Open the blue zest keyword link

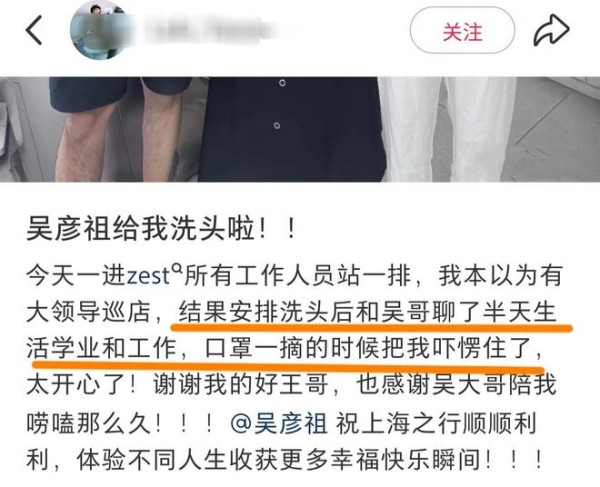148,276
